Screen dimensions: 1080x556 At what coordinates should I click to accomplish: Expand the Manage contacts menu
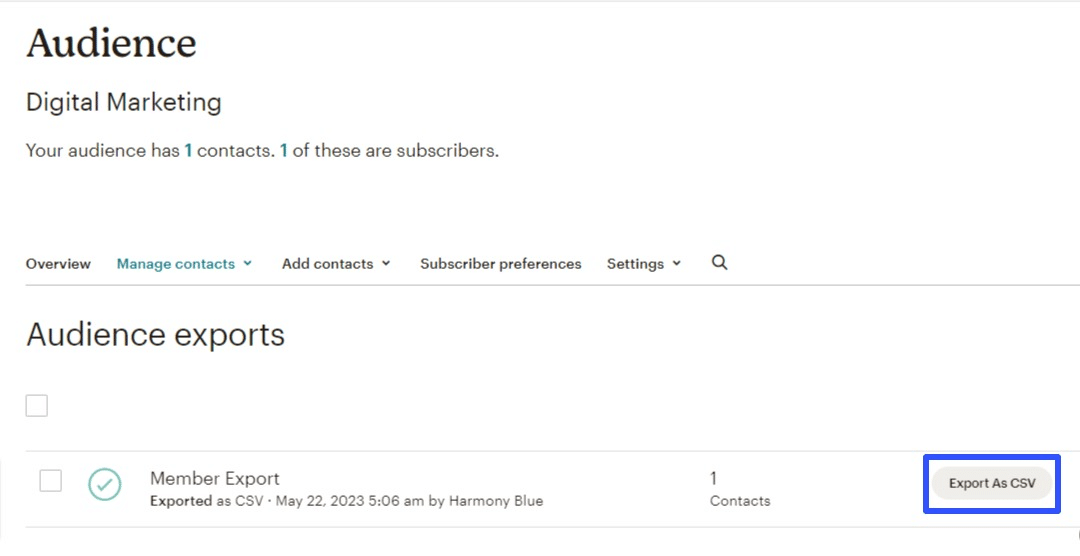(184, 264)
